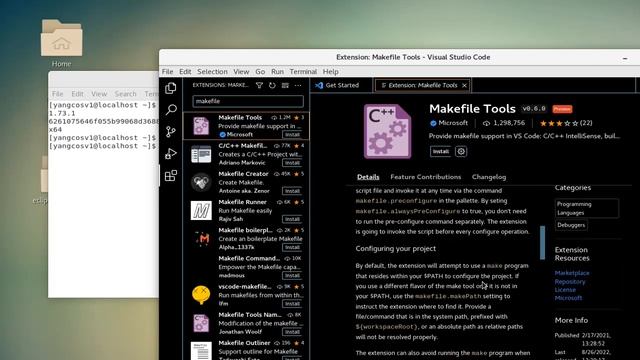Clear extensions search results icon
This screenshot has width=640, height=360.
coord(285,85)
